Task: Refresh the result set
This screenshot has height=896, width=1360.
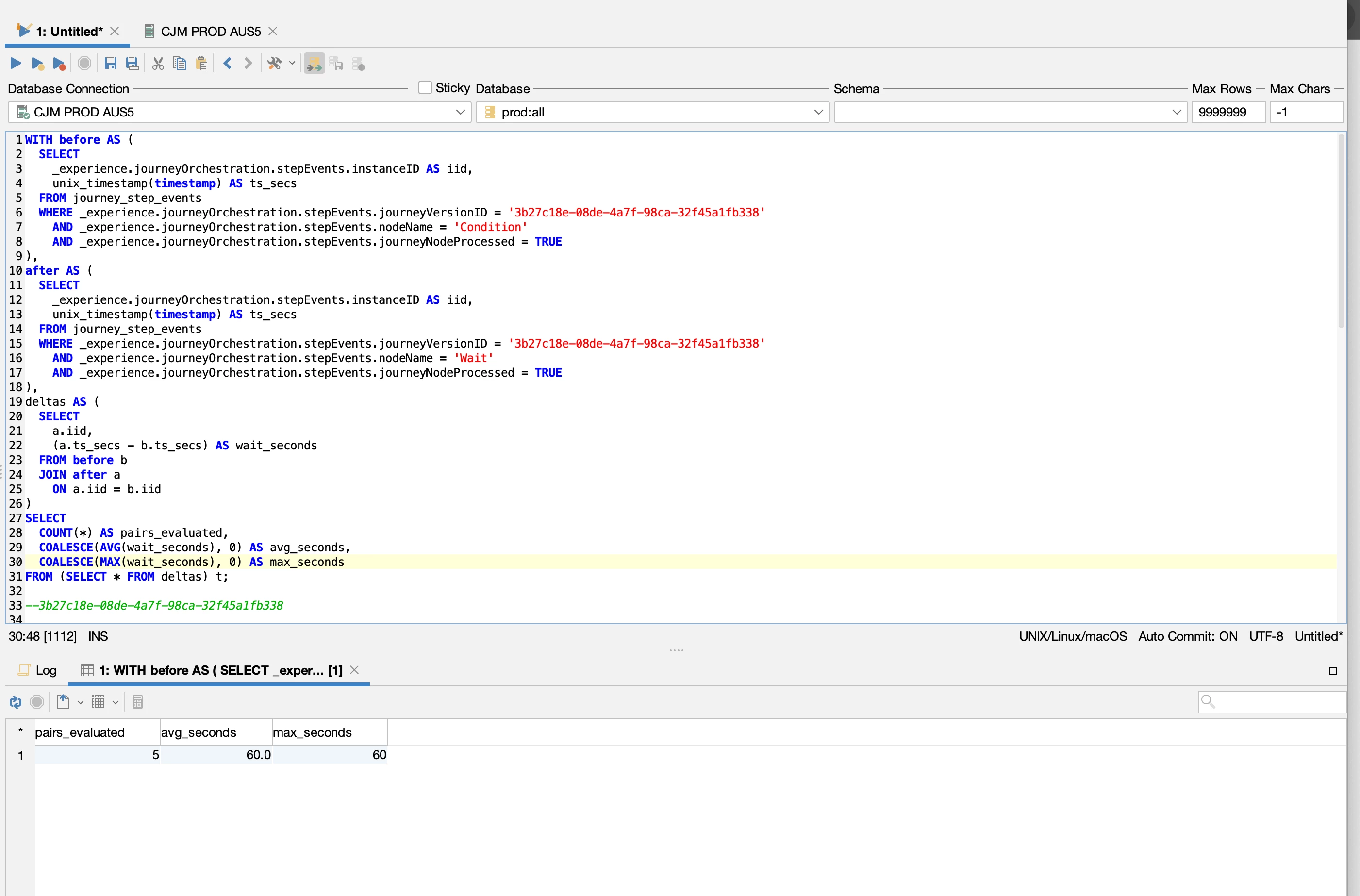Action: (x=16, y=702)
